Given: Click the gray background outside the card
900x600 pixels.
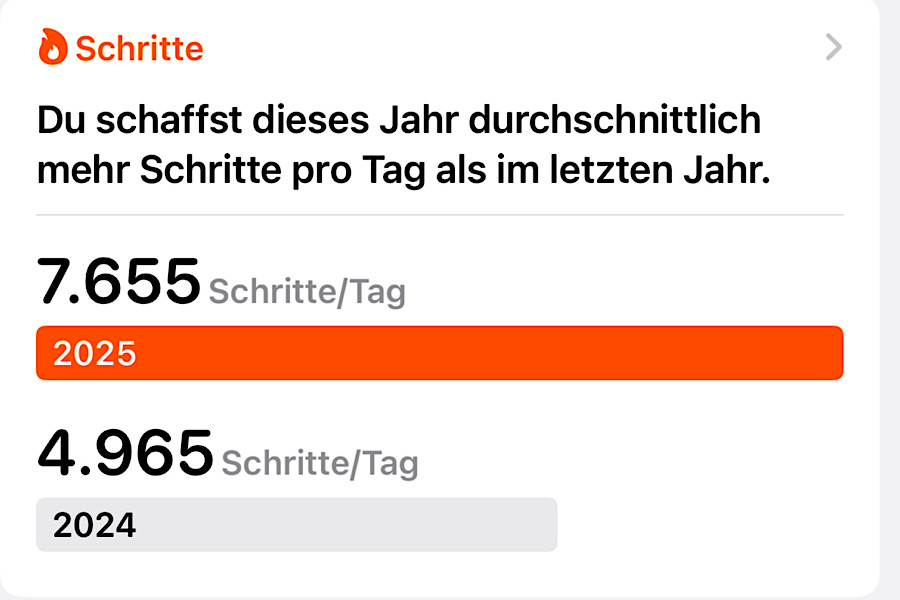Looking at the screenshot, I should click(x=889, y=300).
